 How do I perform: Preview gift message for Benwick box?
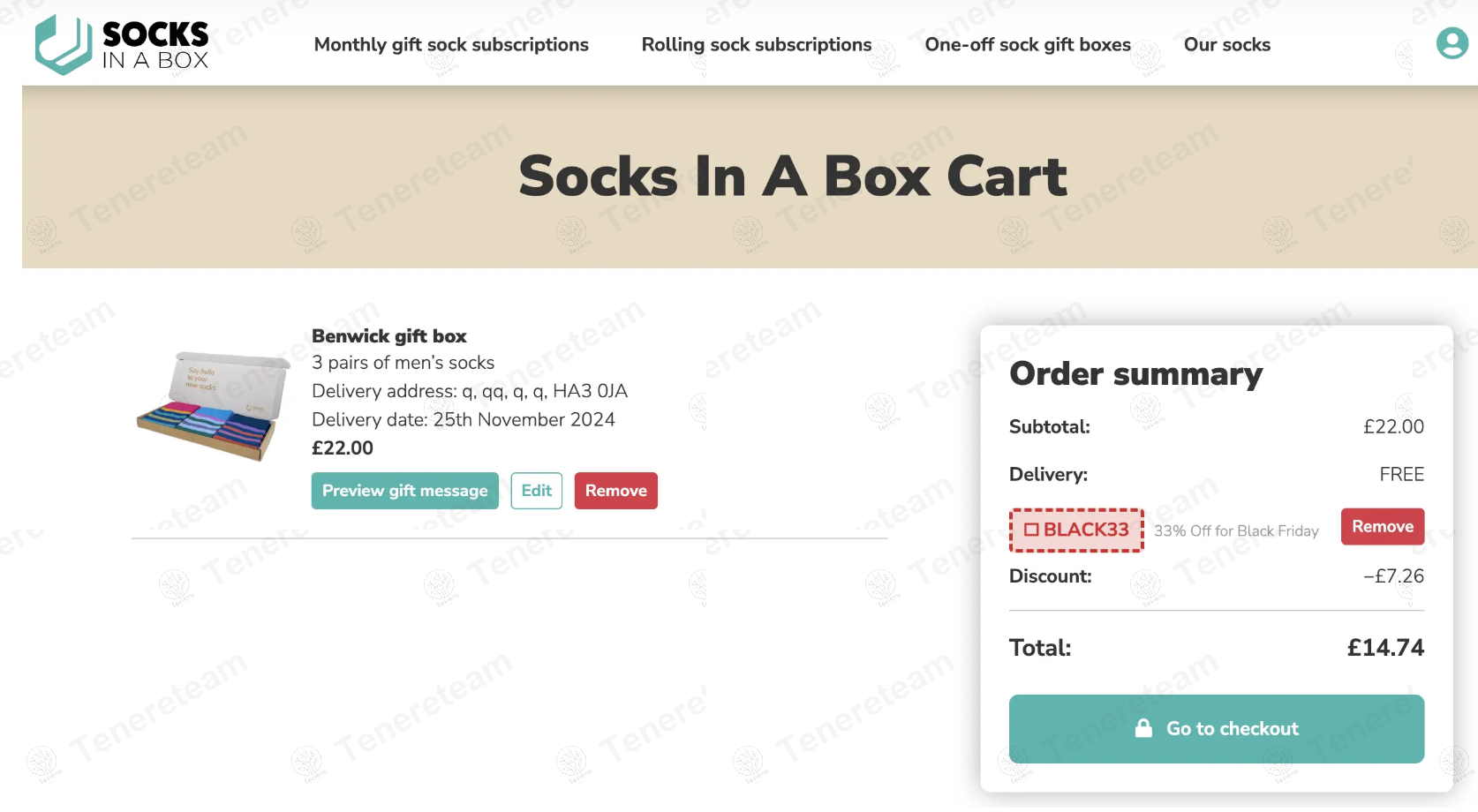[x=405, y=491]
